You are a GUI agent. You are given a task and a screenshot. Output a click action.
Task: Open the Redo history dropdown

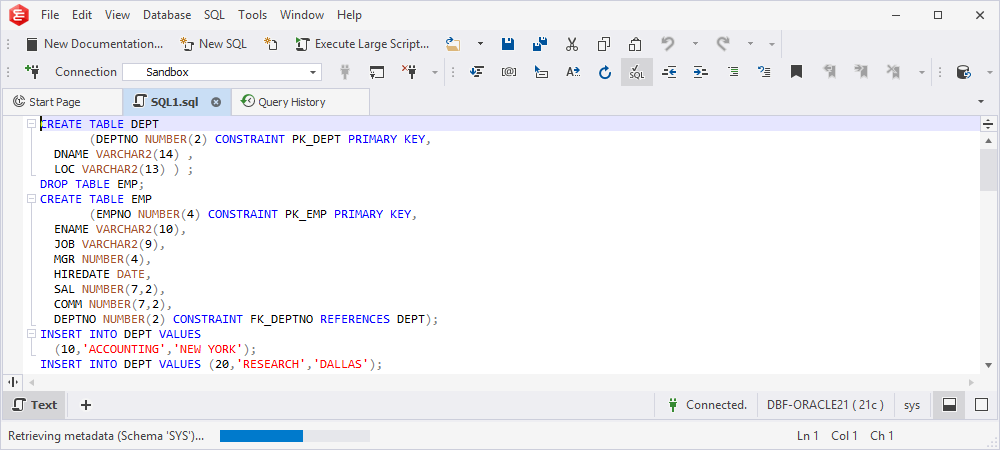[x=751, y=44]
